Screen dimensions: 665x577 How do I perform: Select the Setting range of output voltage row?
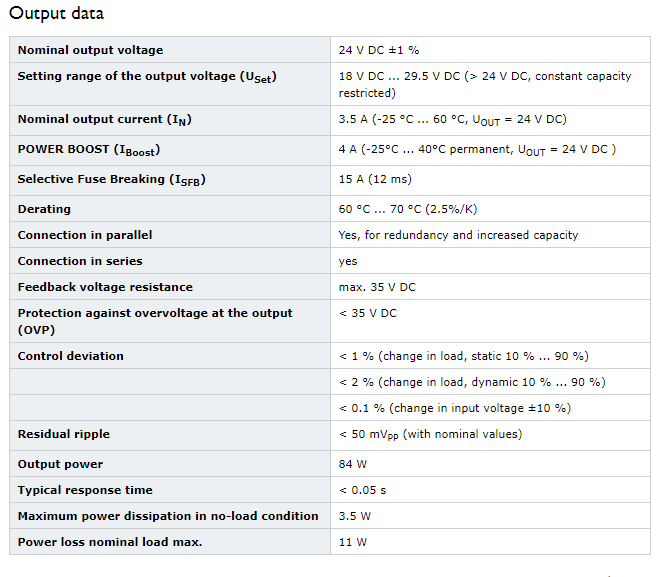(x=330, y=84)
